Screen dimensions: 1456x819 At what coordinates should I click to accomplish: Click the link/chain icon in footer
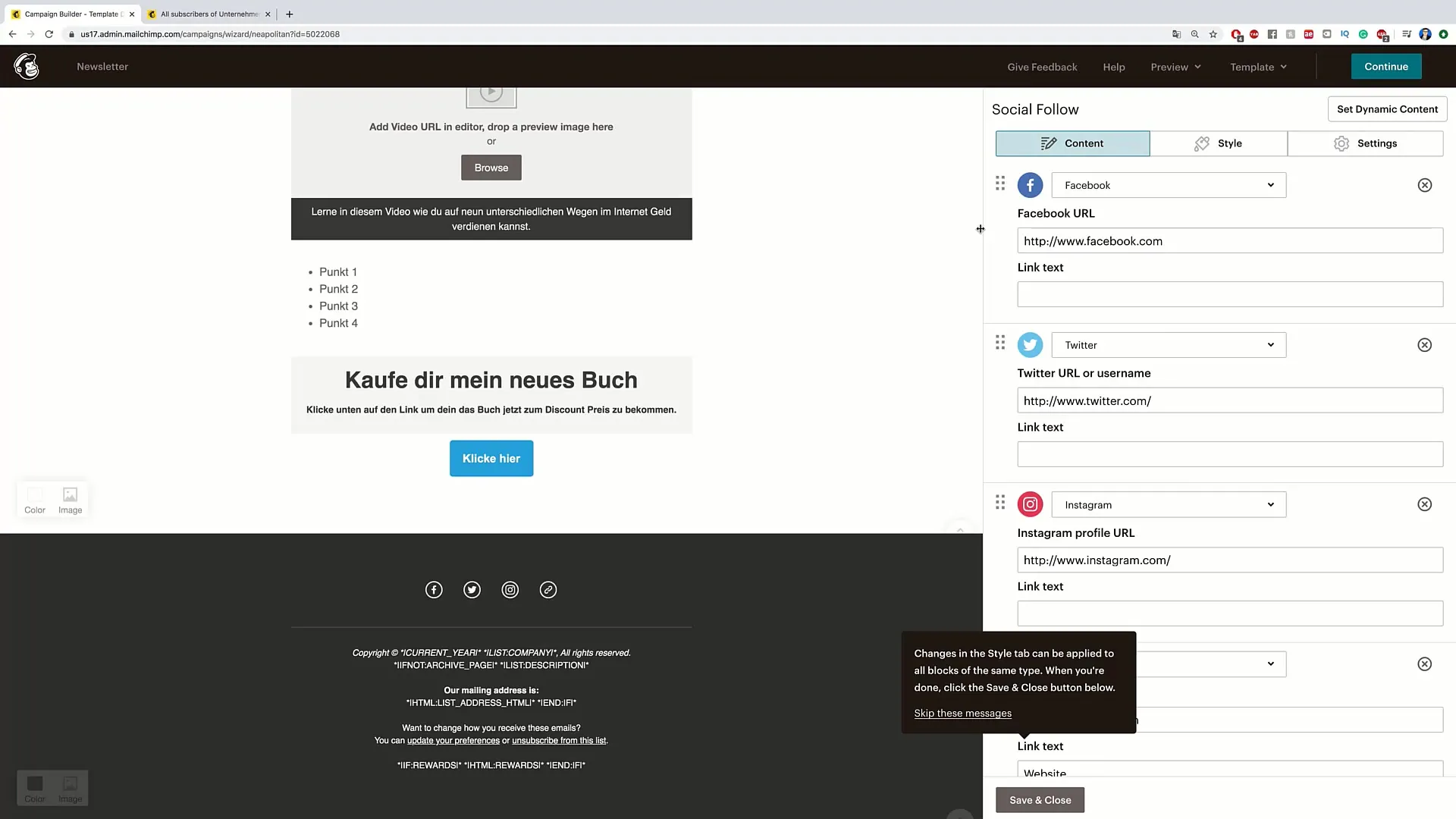click(548, 589)
